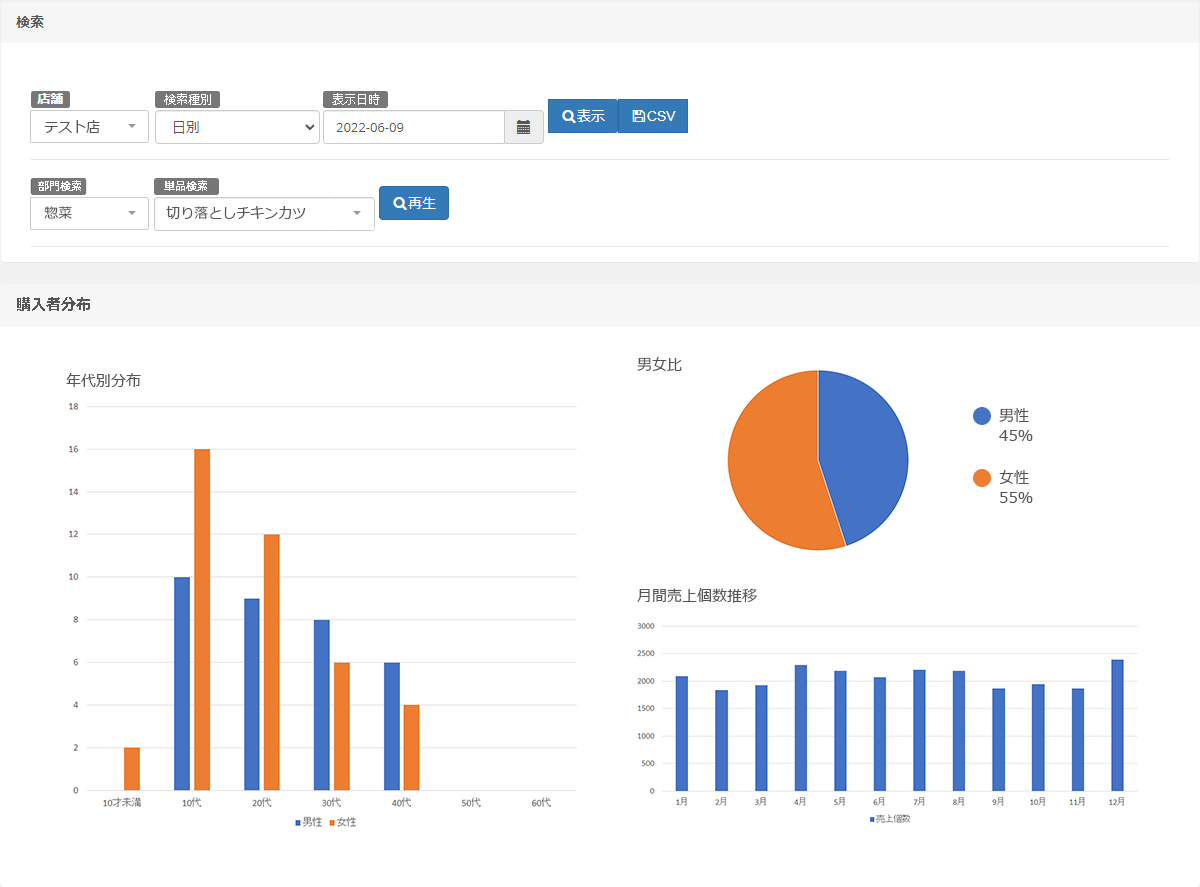
Task: Click the 売上個数 legend marker
Action: click(x=873, y=819)
